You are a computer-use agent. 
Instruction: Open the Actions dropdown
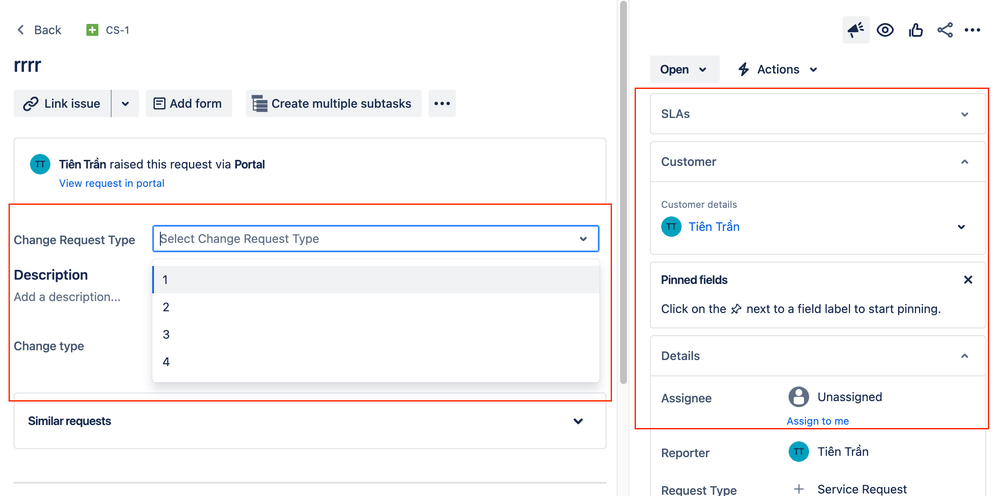point(777,69)
